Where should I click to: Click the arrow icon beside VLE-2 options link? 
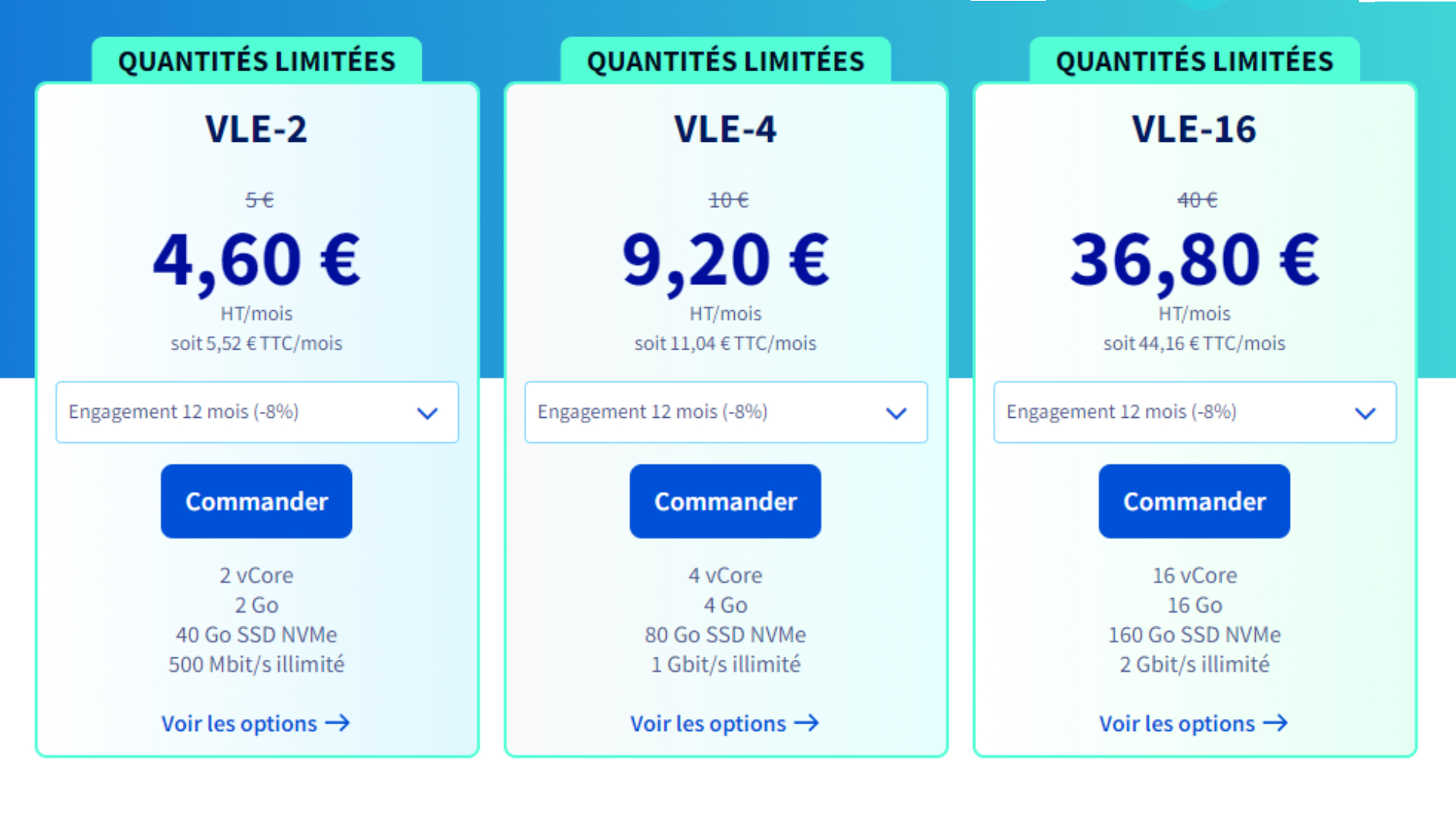[x=337, y=723]
